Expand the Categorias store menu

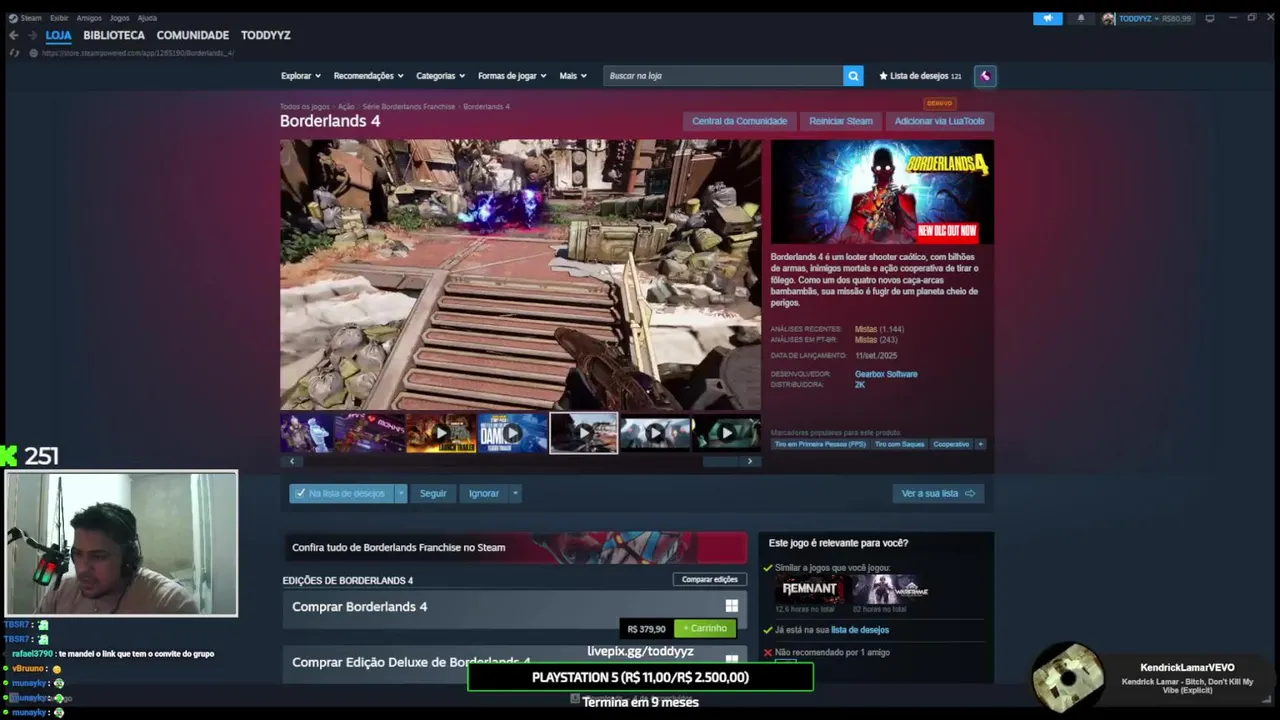(x=441, y=76)
